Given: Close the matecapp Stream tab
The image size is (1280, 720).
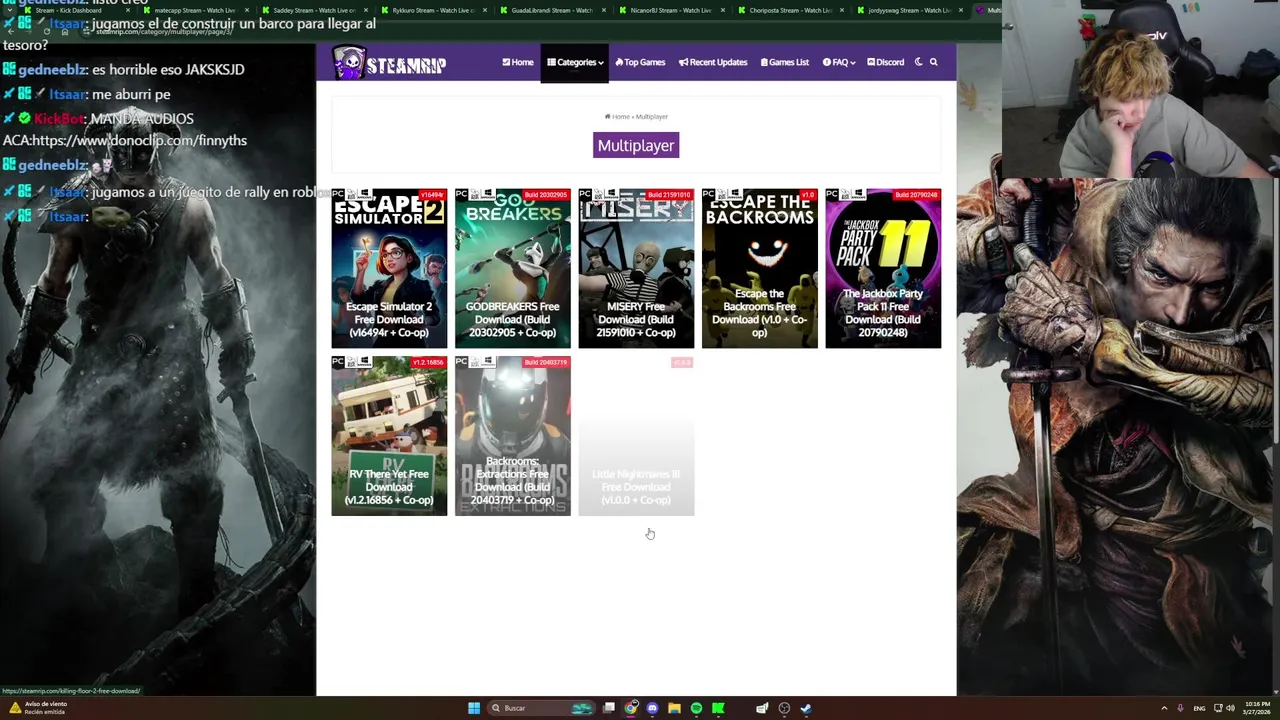Looking at the screenshot, I should pos(247,10).
